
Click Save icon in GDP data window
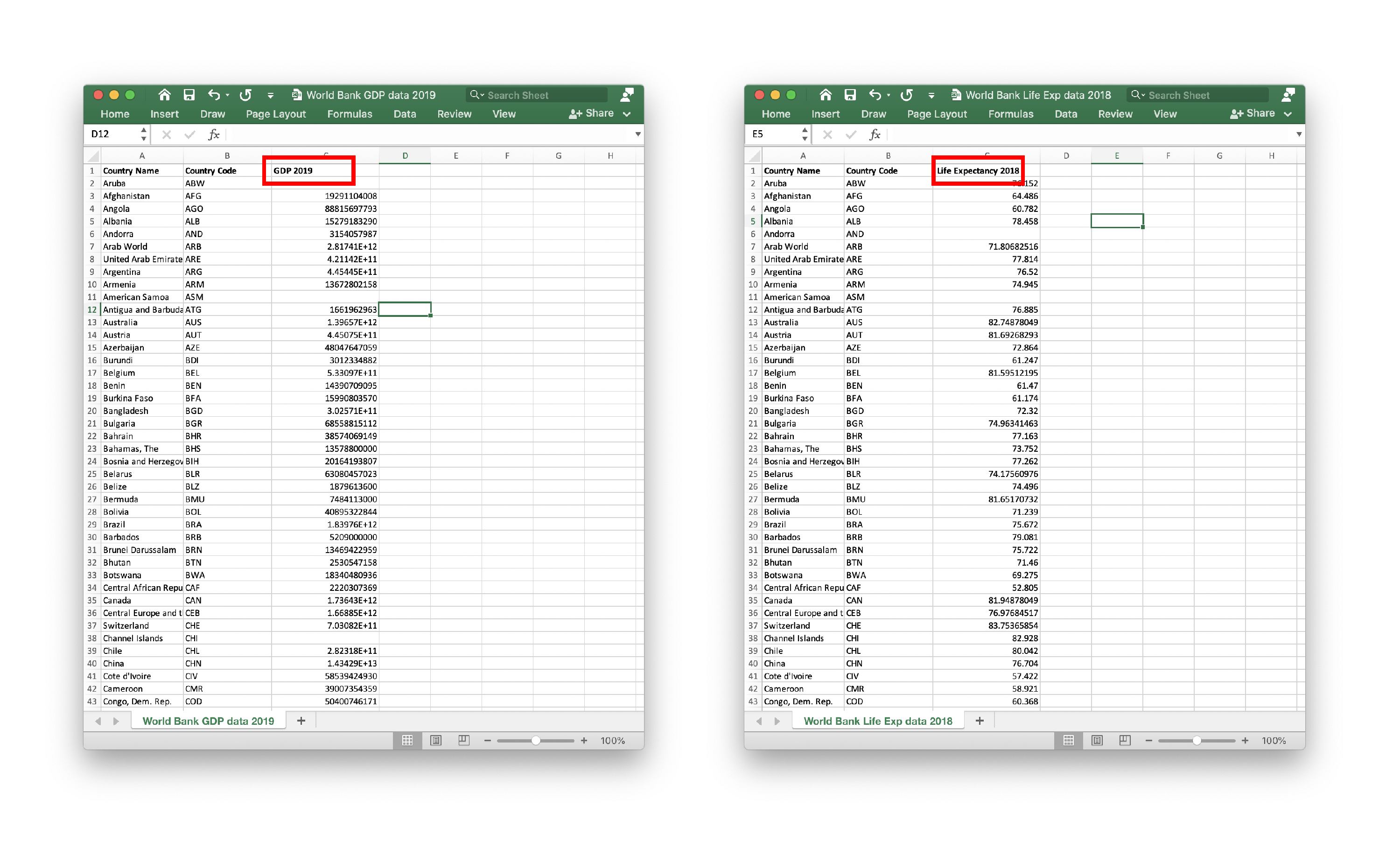point(189,95)
